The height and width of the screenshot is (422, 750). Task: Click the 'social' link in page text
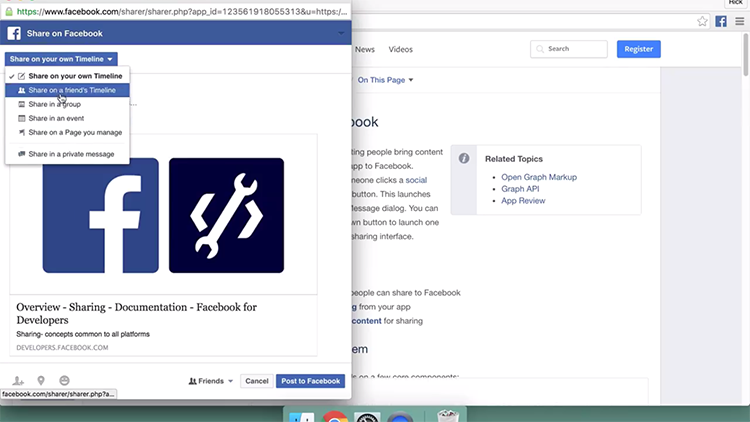tap(416, 180)
